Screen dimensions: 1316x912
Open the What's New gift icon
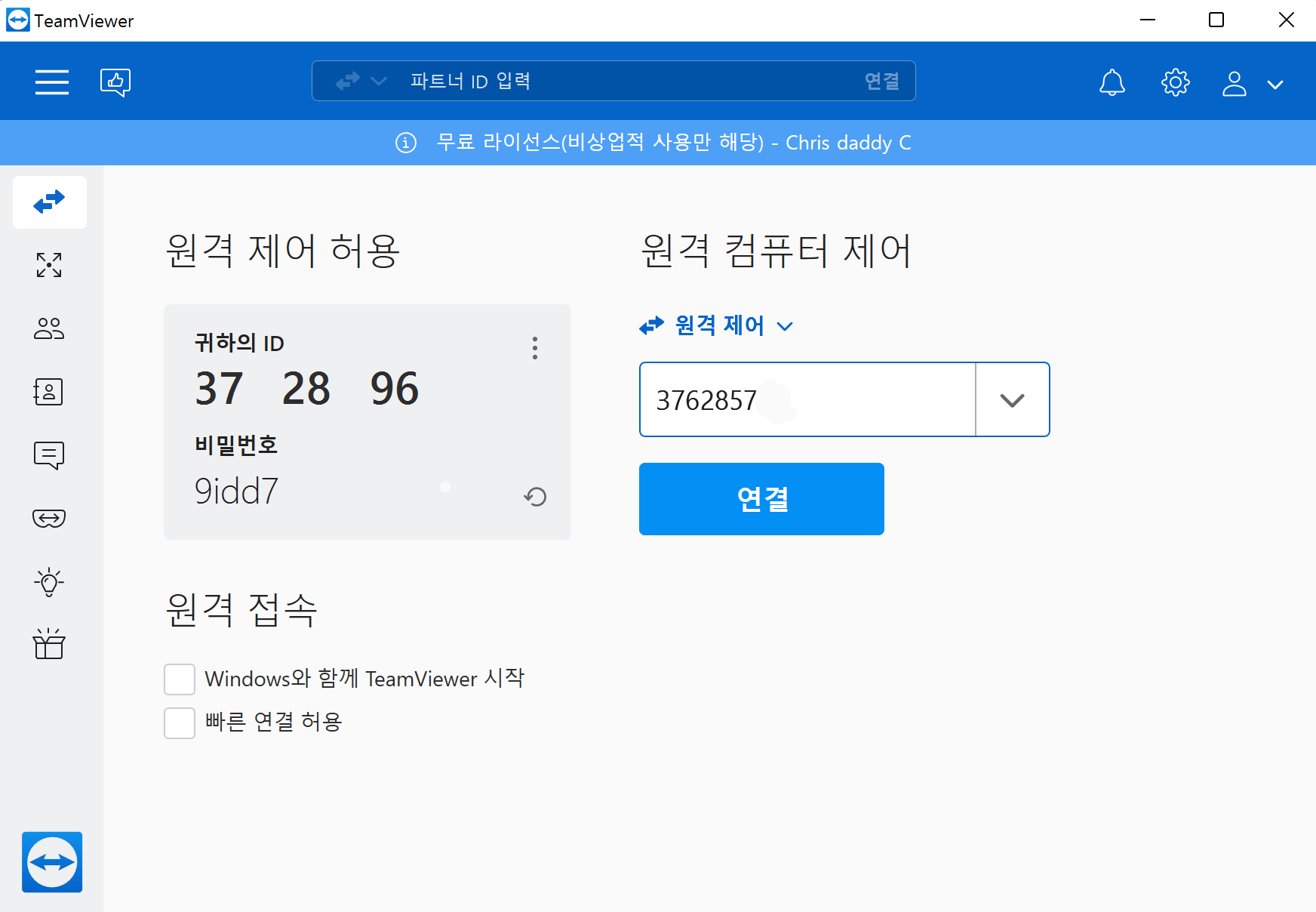pyautogui.click(x=50, y=645)
